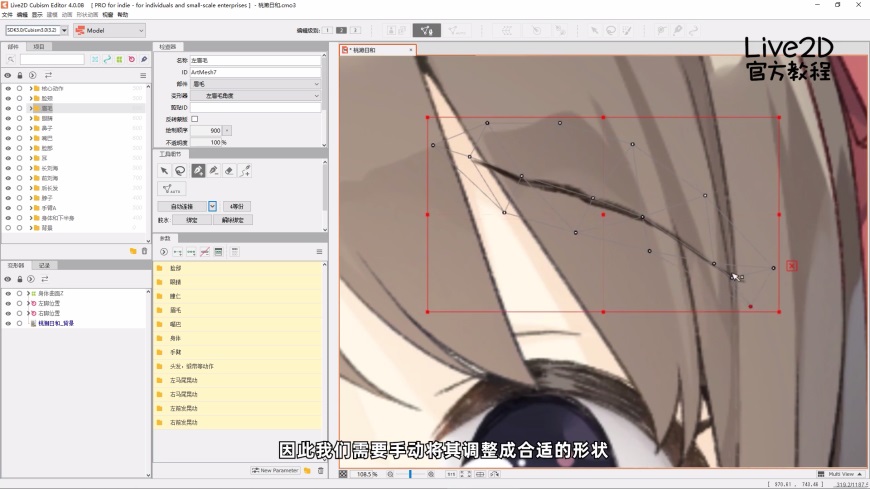The width and height of the screenshot is (870, 489).
Task: Delete a parameter with the parameters trash icon
Action: pos(321,471)
